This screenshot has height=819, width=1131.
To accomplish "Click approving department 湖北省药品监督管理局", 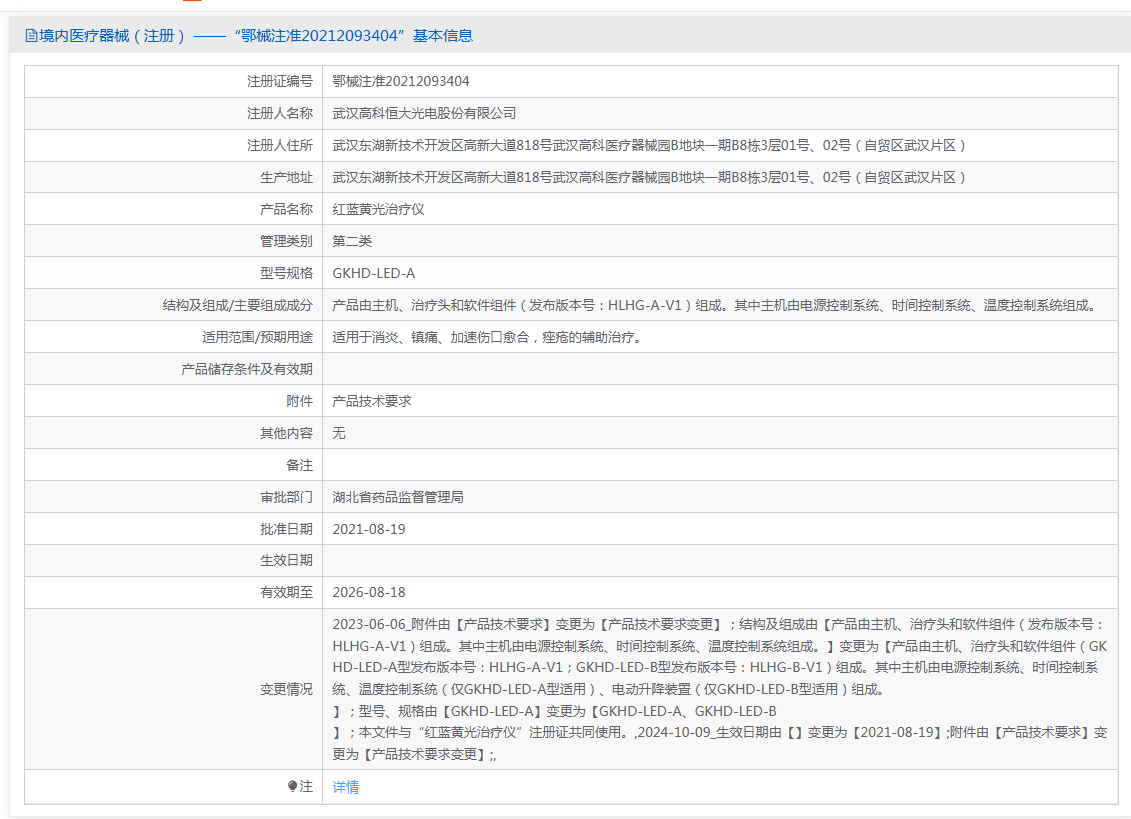I will [x=397, y=497].
